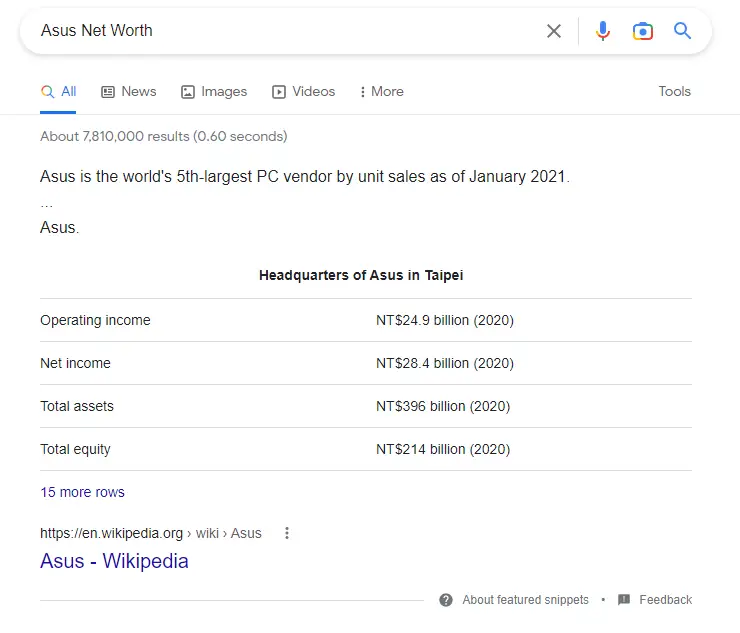Viewport: 740px width, 633px height.
Task: Click the en.wikipedia.org wiki Asus URL
Action: 151,533
